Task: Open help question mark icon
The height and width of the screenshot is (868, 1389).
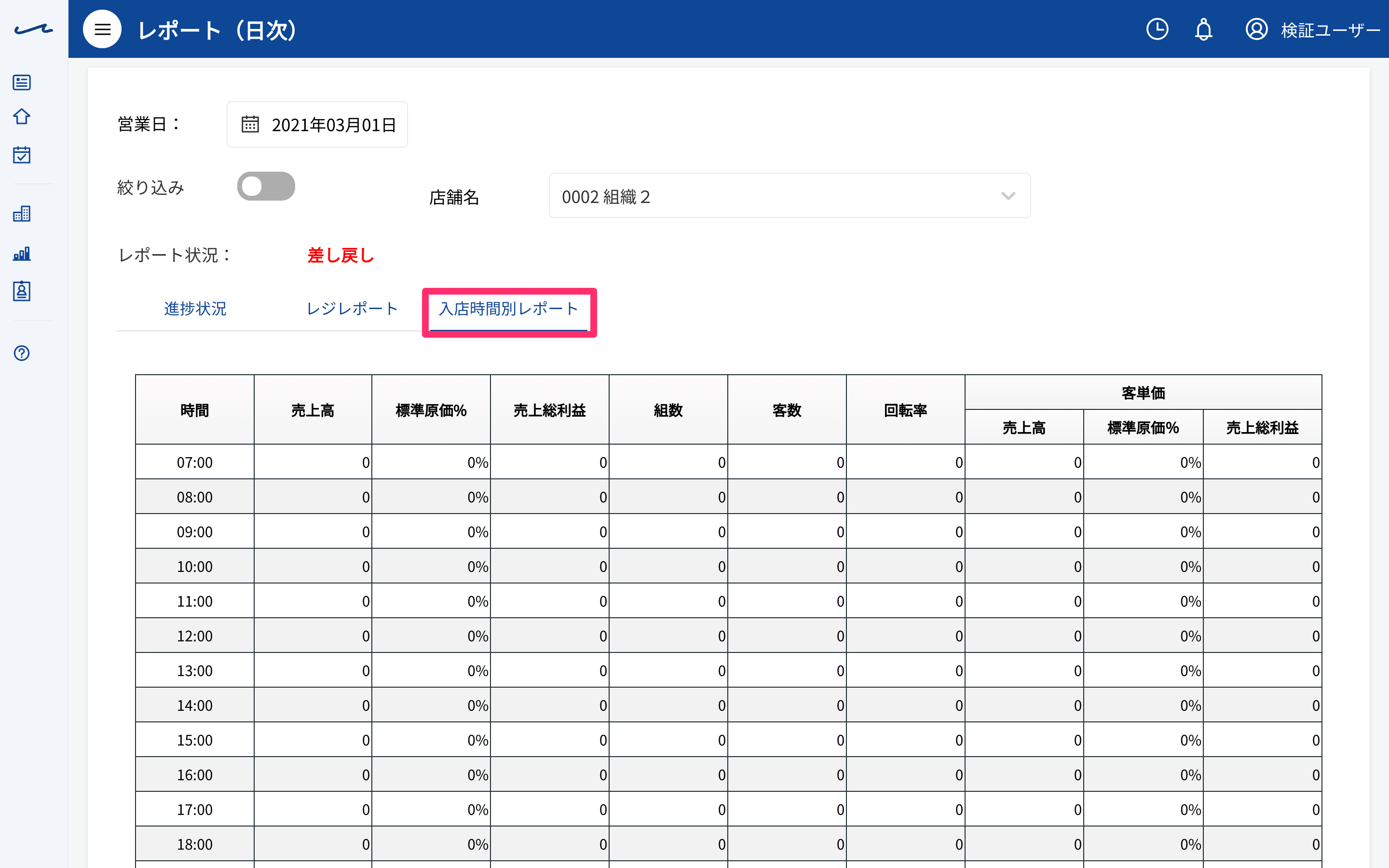Action: tap(22, 353)
